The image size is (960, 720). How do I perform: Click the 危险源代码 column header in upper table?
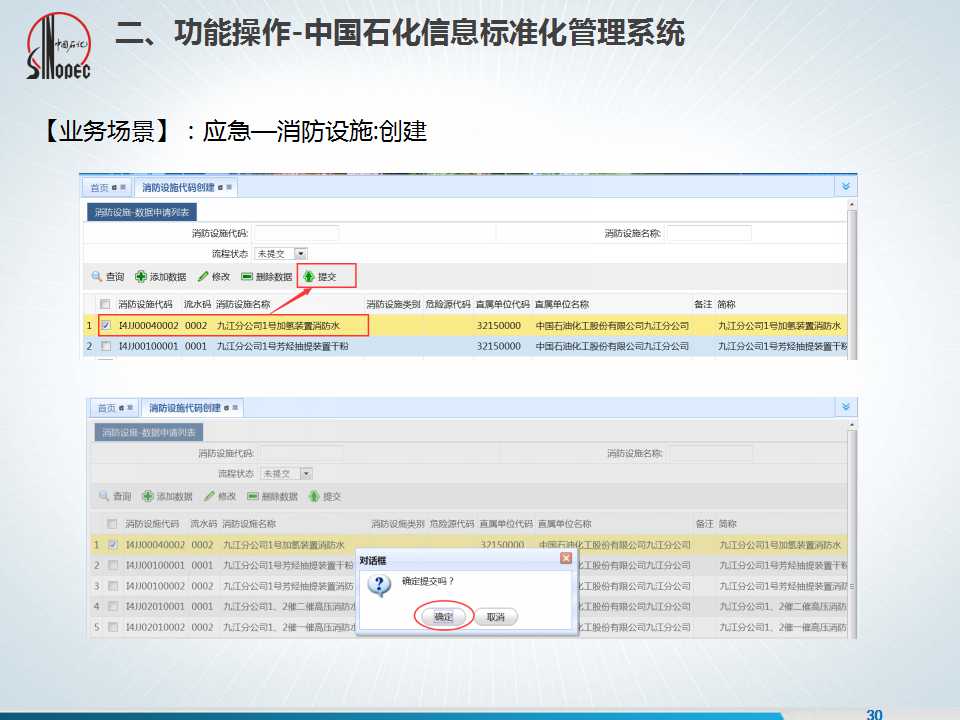[448, 304]
